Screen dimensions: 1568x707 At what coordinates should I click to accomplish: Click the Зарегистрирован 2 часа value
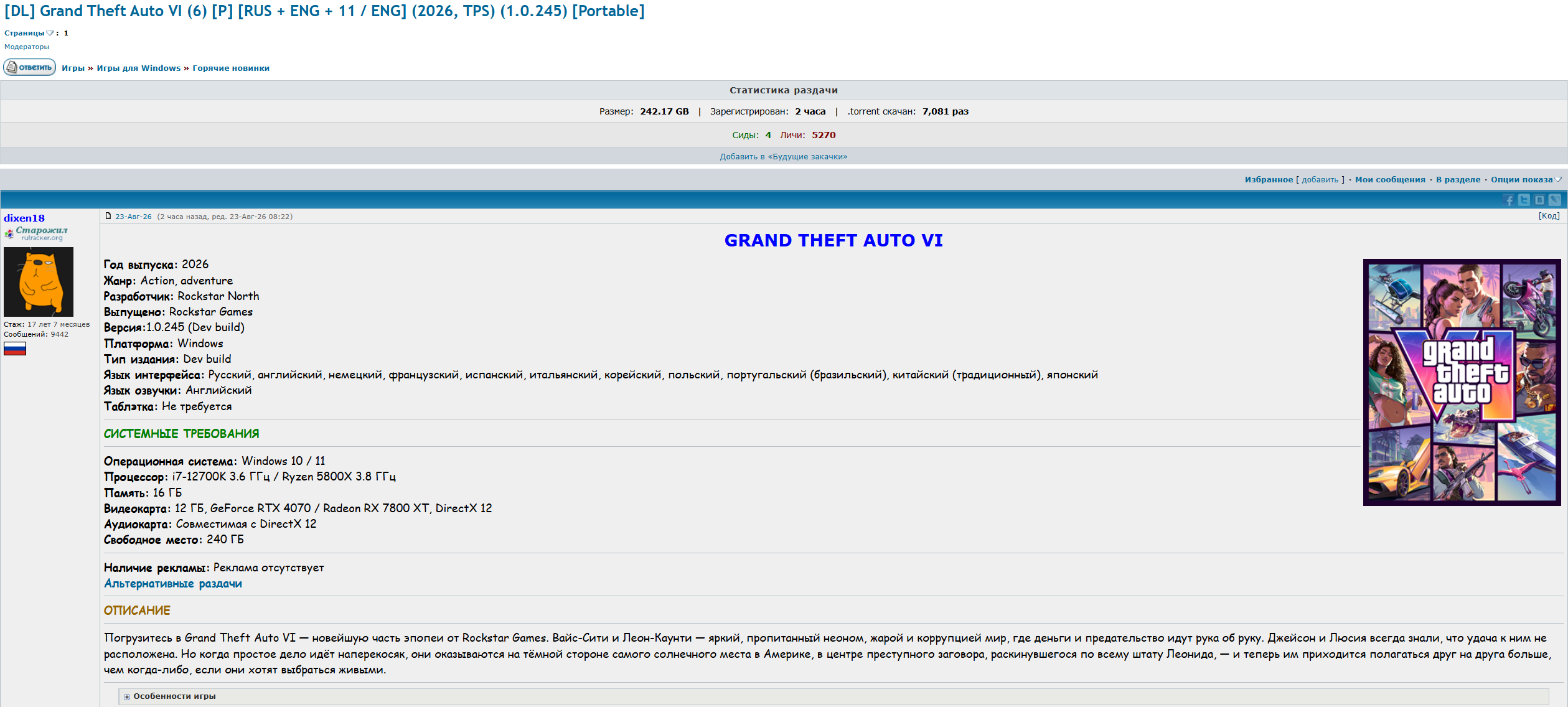pos(810,111)
